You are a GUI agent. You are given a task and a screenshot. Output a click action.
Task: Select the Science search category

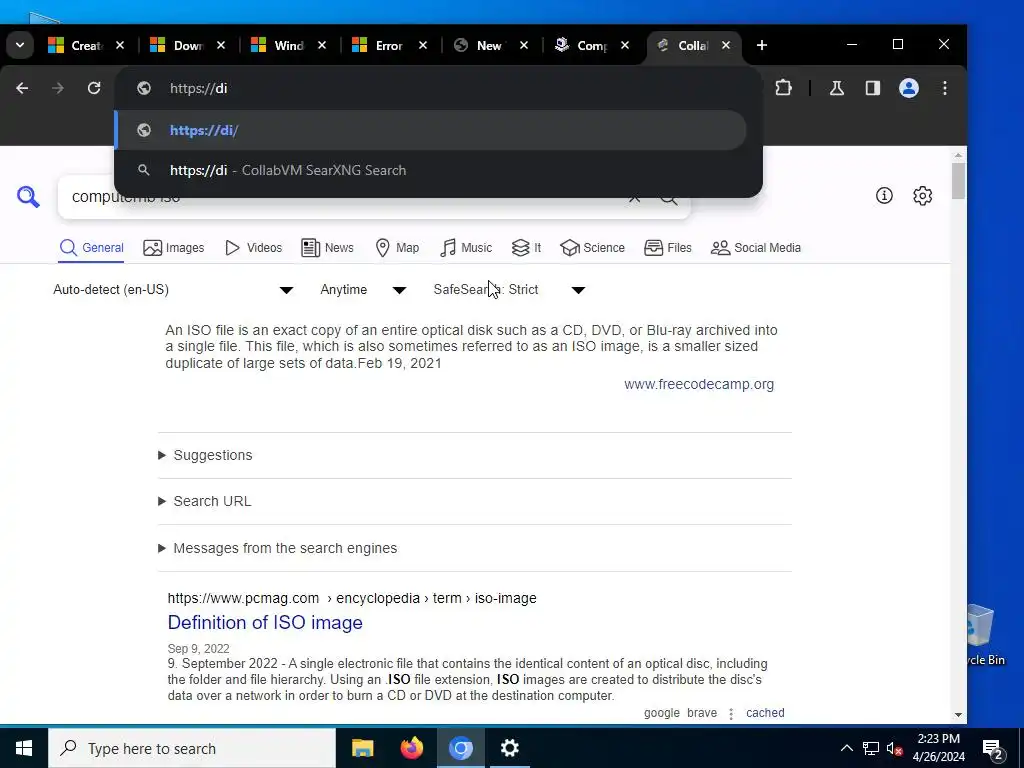(x=592, y=248)
